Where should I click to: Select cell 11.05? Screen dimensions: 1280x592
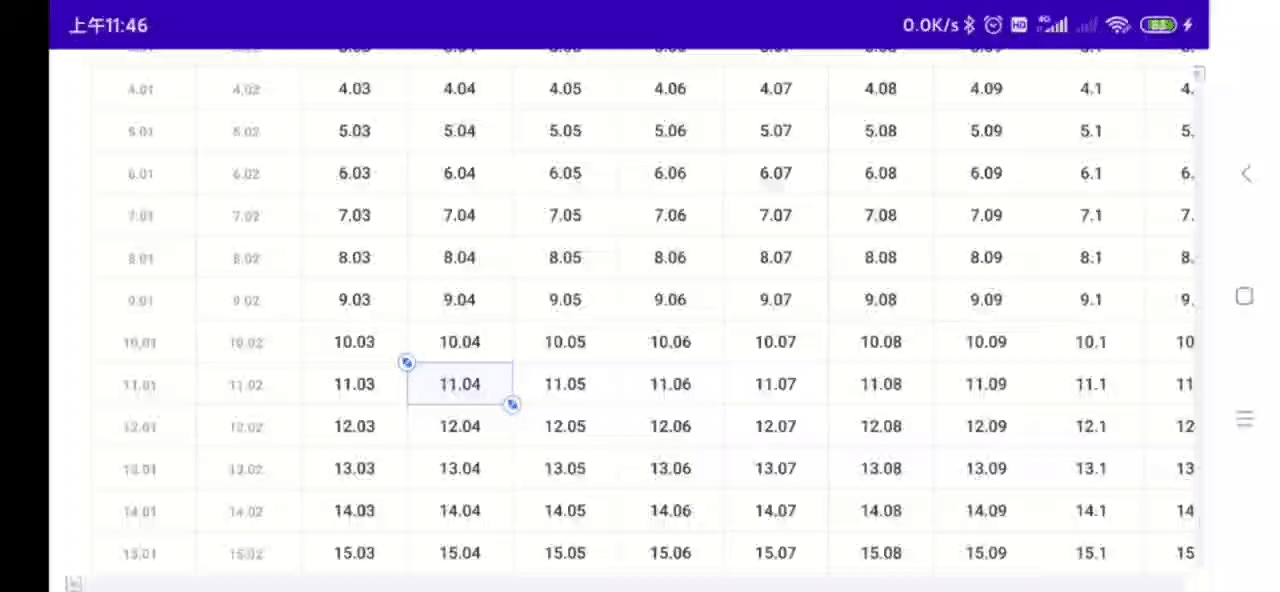(x=565, y=384)
